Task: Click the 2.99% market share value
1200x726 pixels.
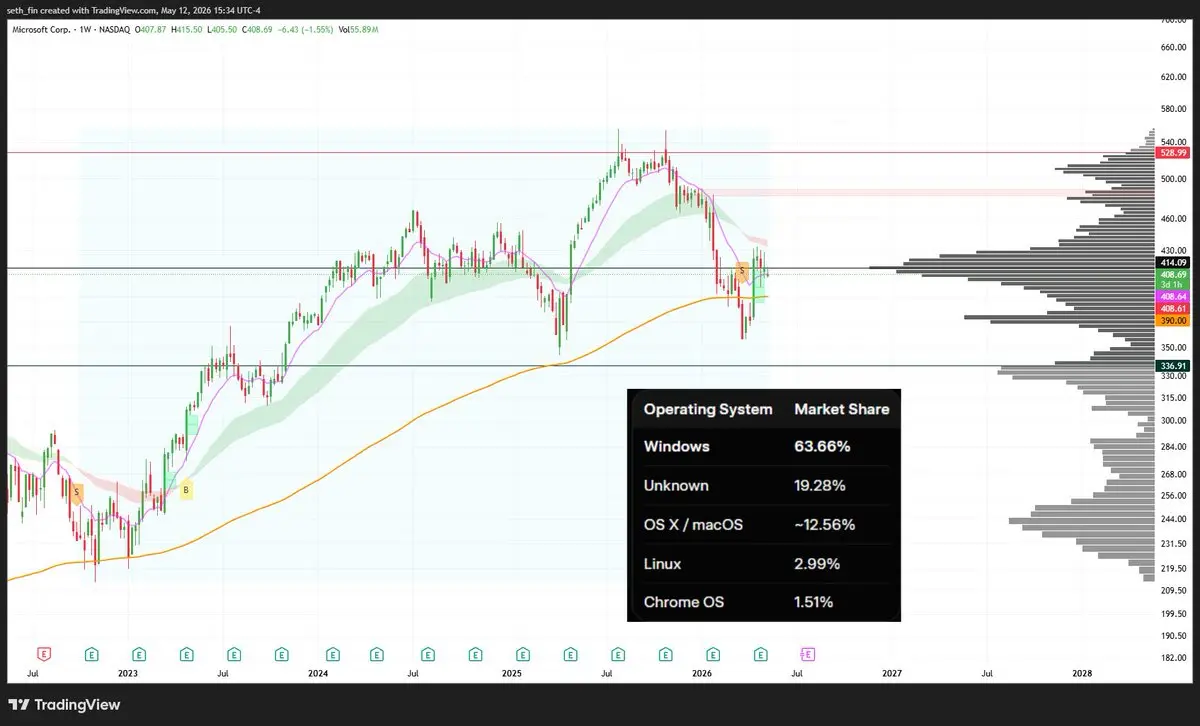Action: [x=817, y=564]
